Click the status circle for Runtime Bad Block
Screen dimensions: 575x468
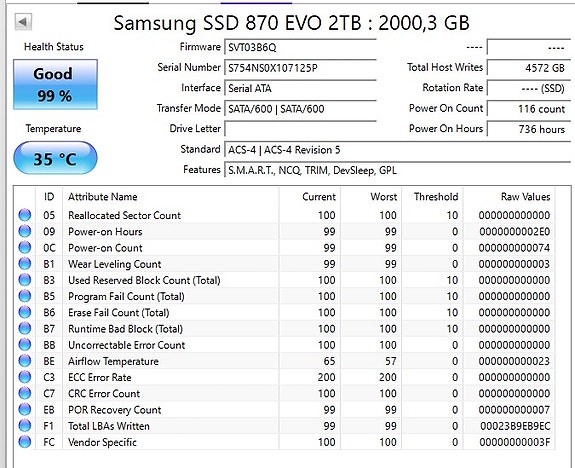[25, 328]
